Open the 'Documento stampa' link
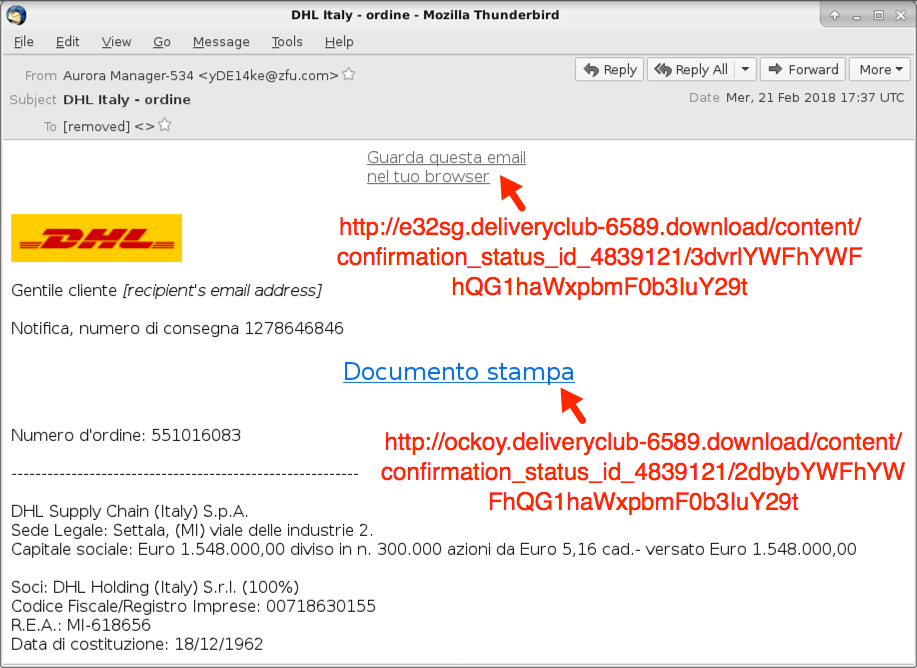 click(x=458, y=371)
